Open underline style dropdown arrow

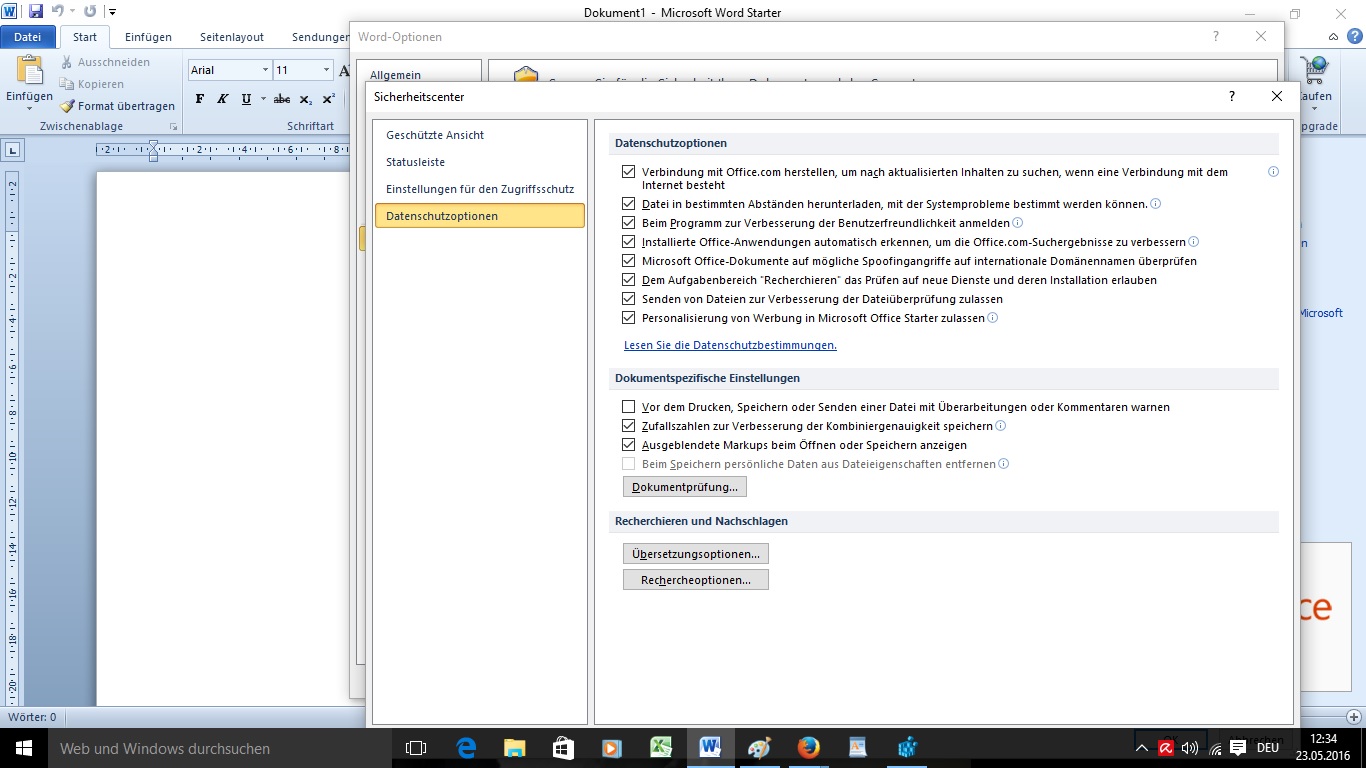(x=263, y=99)
